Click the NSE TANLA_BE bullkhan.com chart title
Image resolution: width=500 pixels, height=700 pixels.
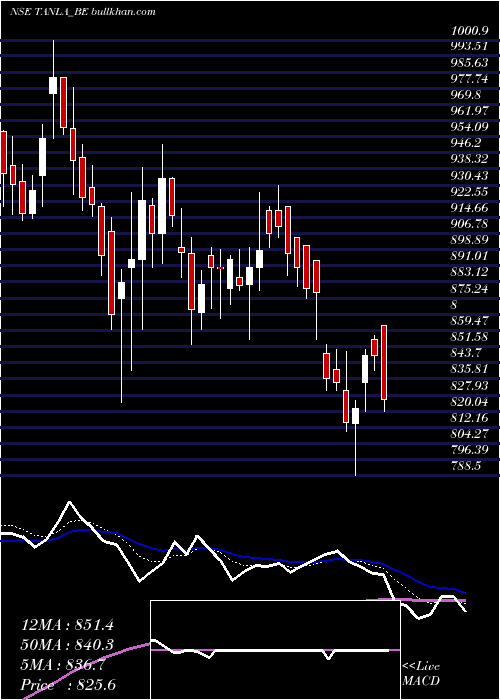point(83,12)
